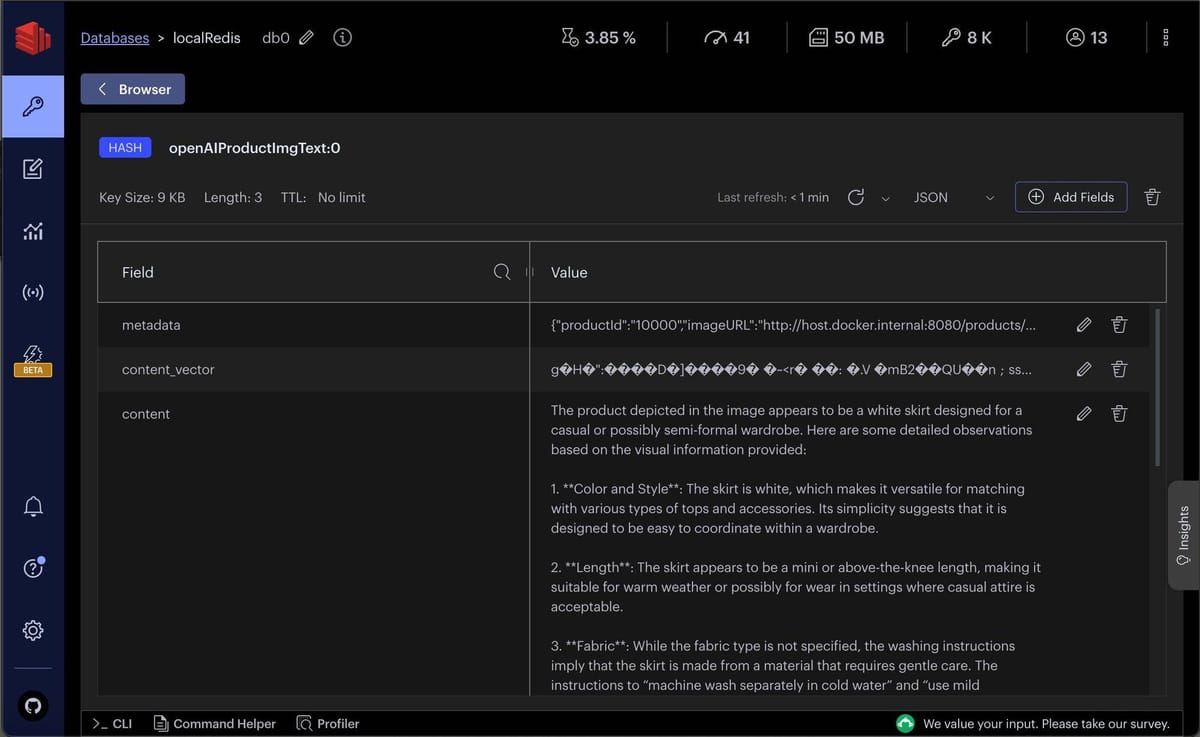Viewport: 1200px width, 737px height.
Task: Open the Workbench from the sidebar
Action: click(x=32, y=168)
